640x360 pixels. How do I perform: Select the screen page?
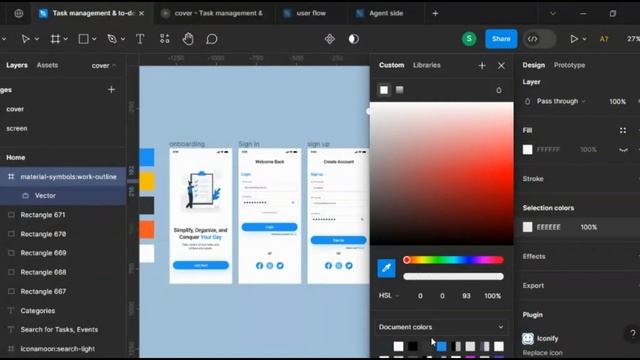(17, 128)
